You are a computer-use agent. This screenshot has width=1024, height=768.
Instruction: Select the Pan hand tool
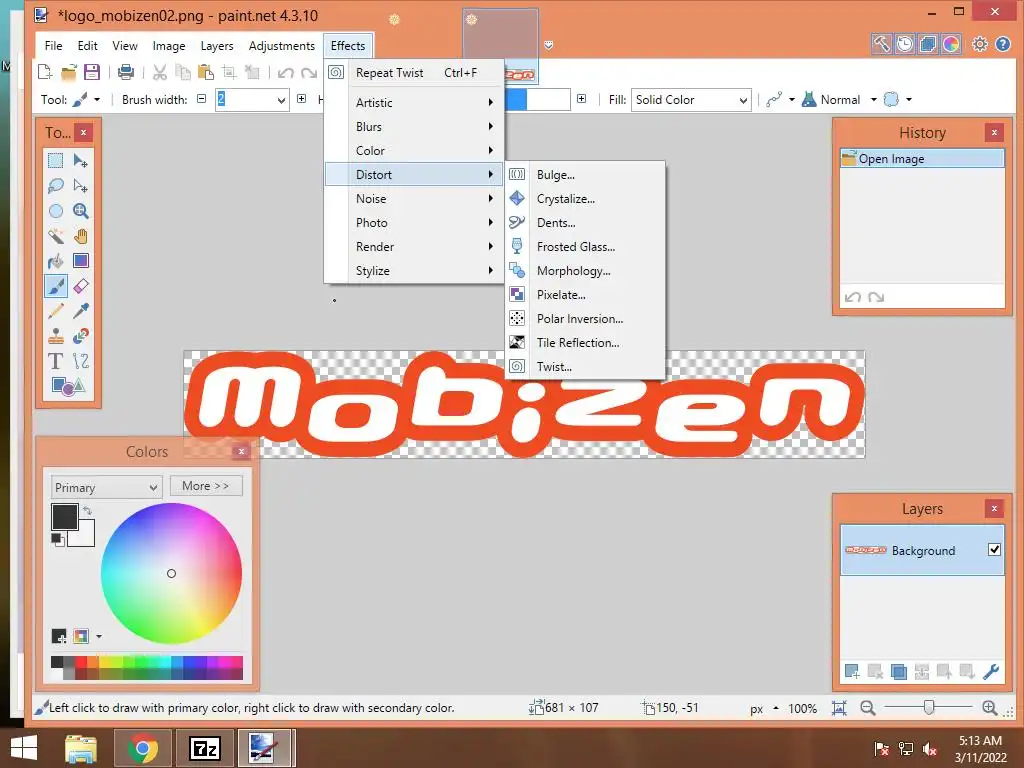[x=80, y=236]
